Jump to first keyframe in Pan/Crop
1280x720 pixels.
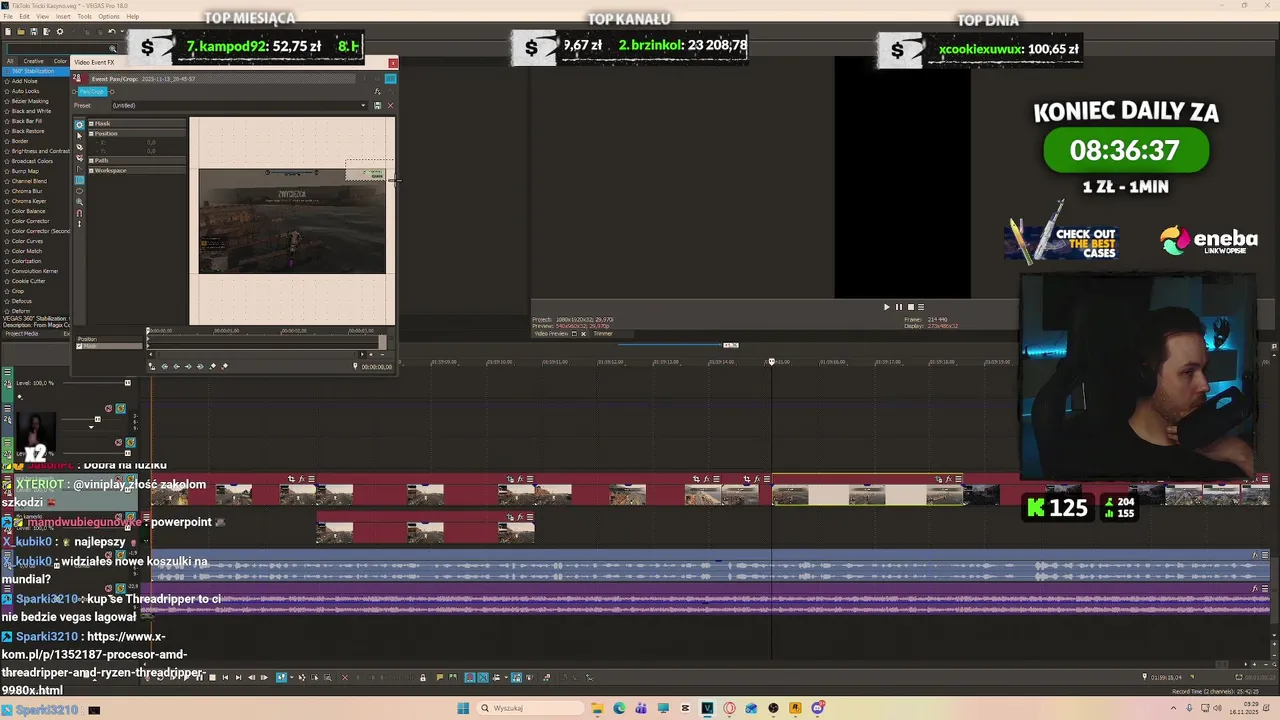coord(165,366)
